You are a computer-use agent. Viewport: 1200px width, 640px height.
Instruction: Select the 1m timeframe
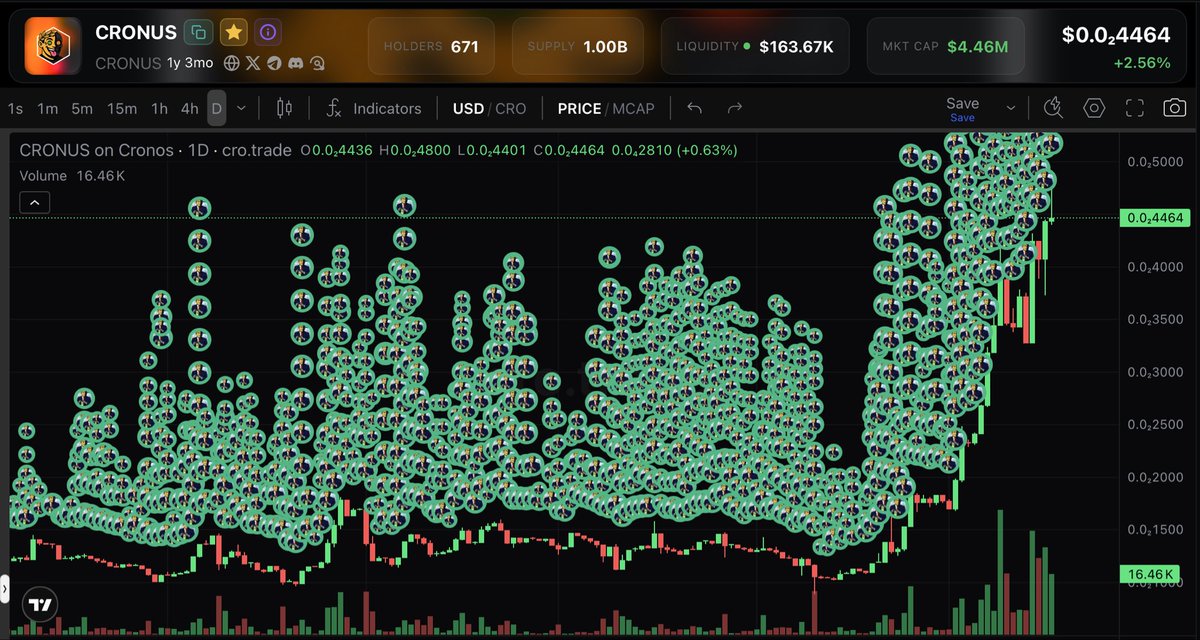(47, 108)
